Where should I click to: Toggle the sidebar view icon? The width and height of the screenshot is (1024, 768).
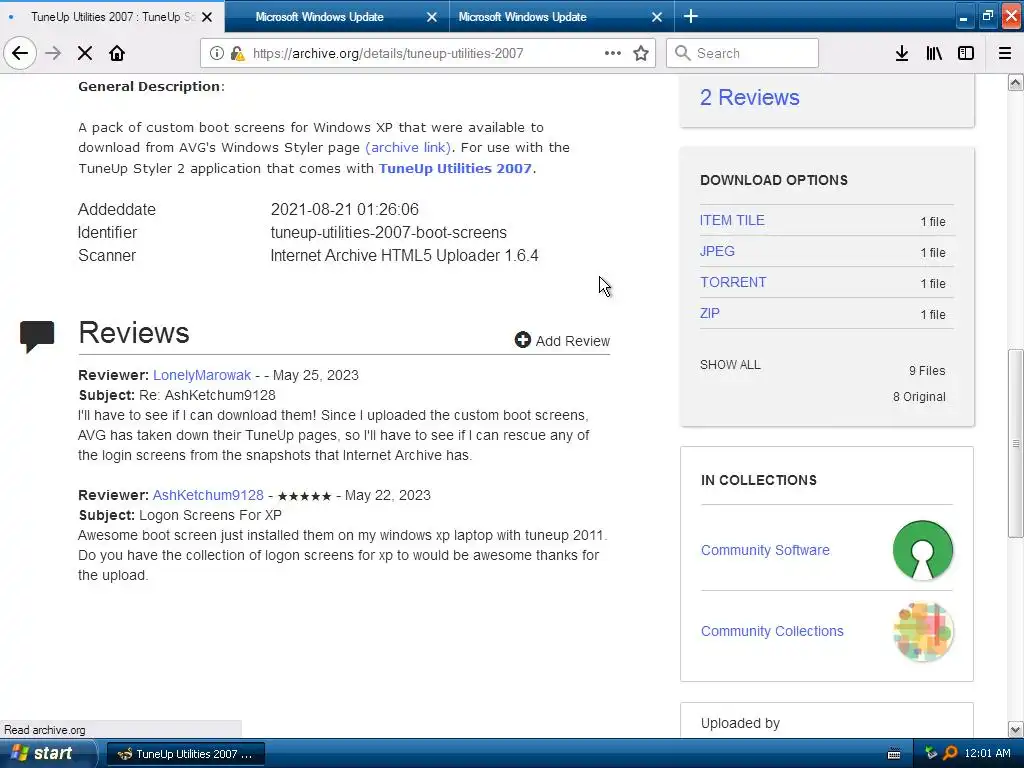click(966, 53)
